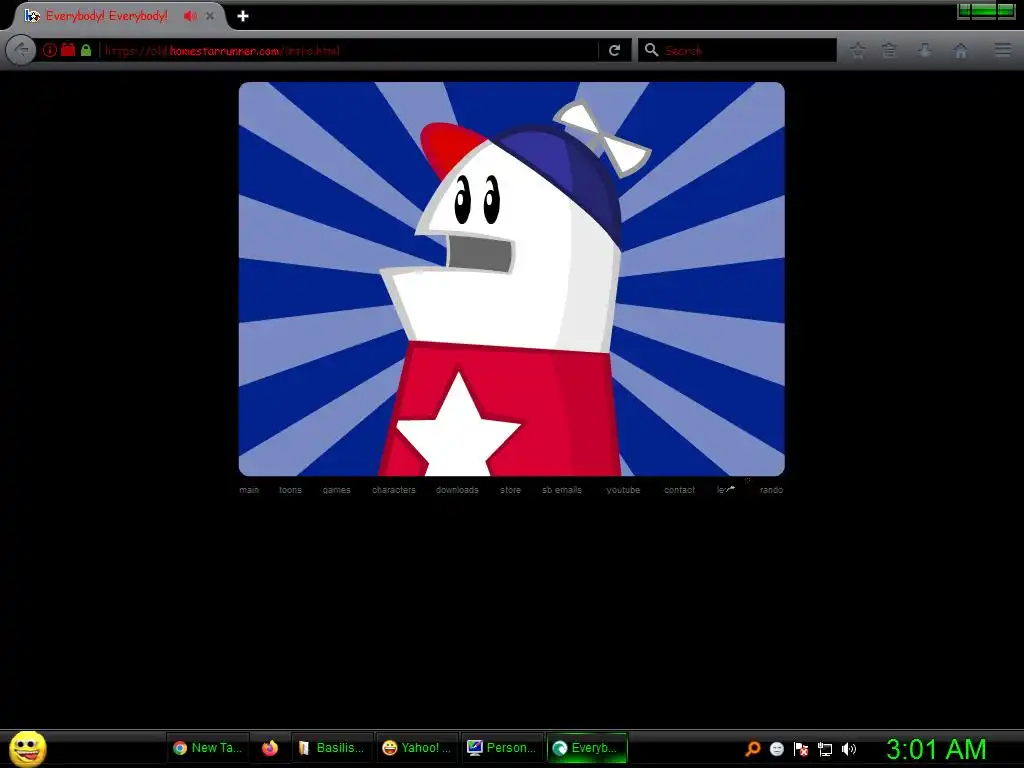
Task: Open a new tab with plus button
Action: point(243,16)
